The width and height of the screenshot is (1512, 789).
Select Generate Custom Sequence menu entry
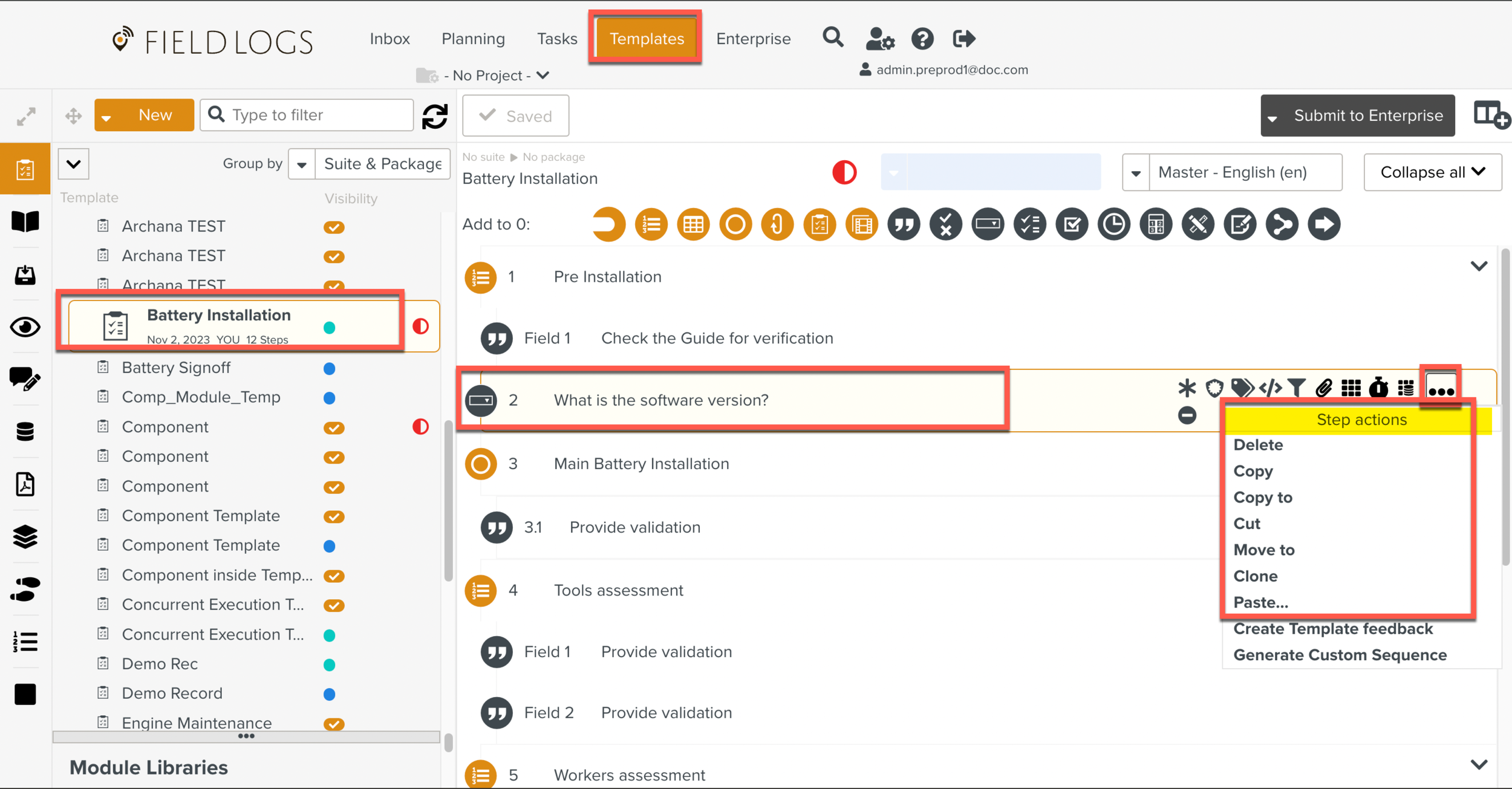[x=1340, y=655]
